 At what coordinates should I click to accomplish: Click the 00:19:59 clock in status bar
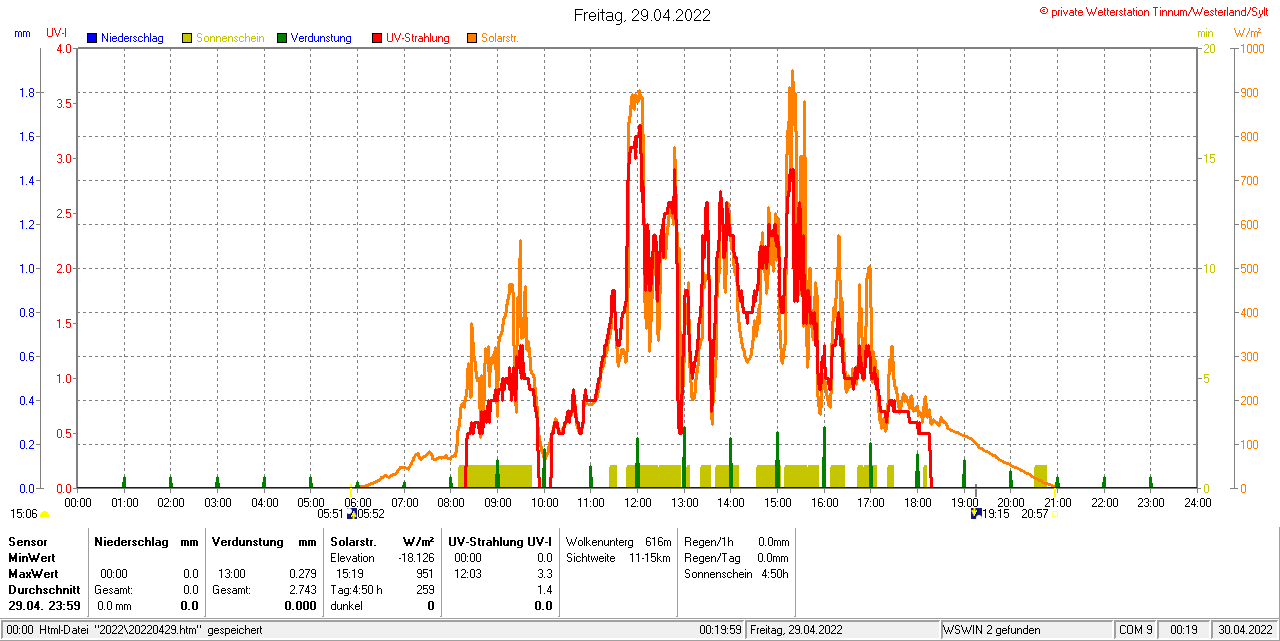720,630
